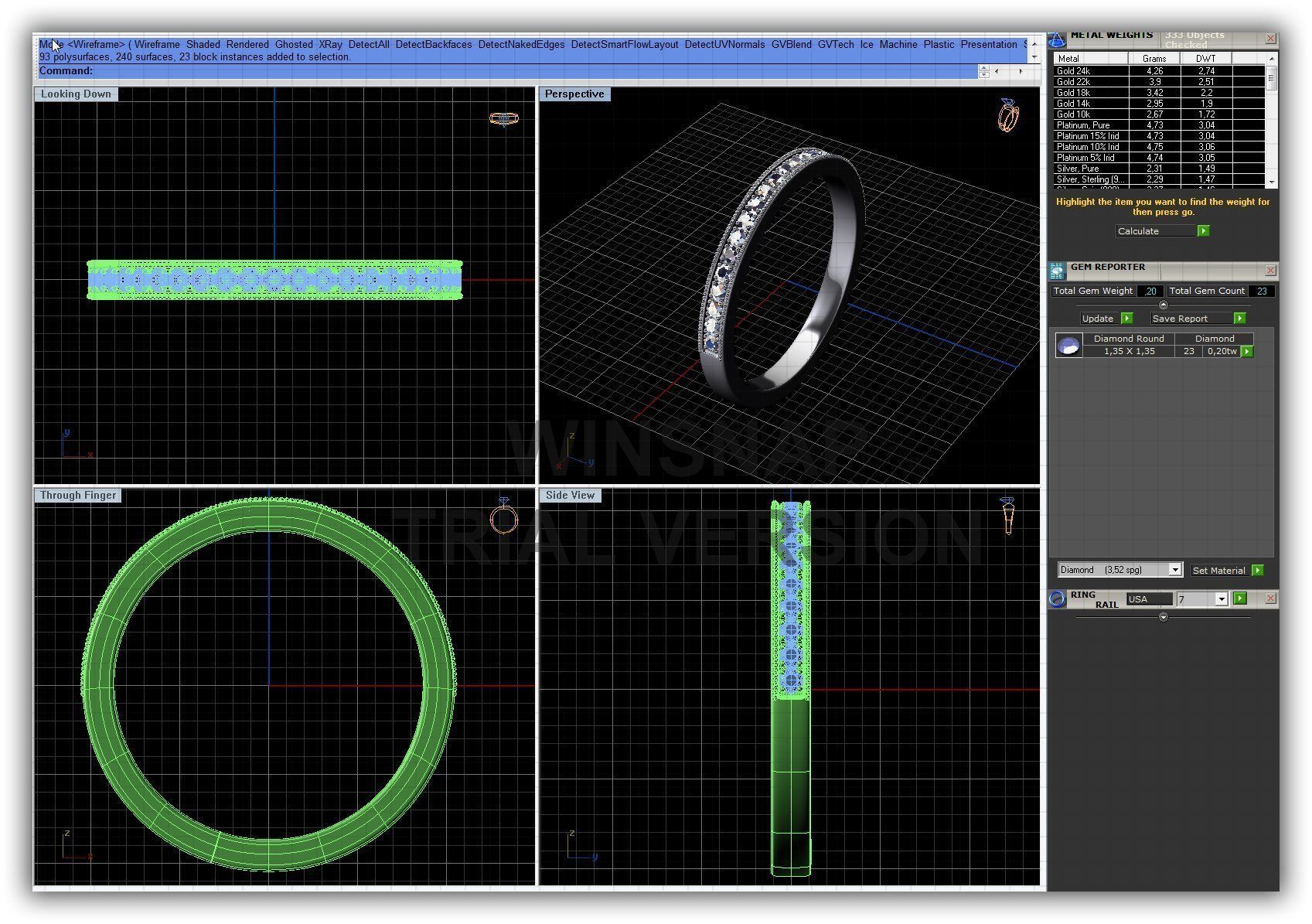1312x924 pixels.
Task: Click the green arrow beside 0,20tw diamond row
Action: coord(1247,352)
